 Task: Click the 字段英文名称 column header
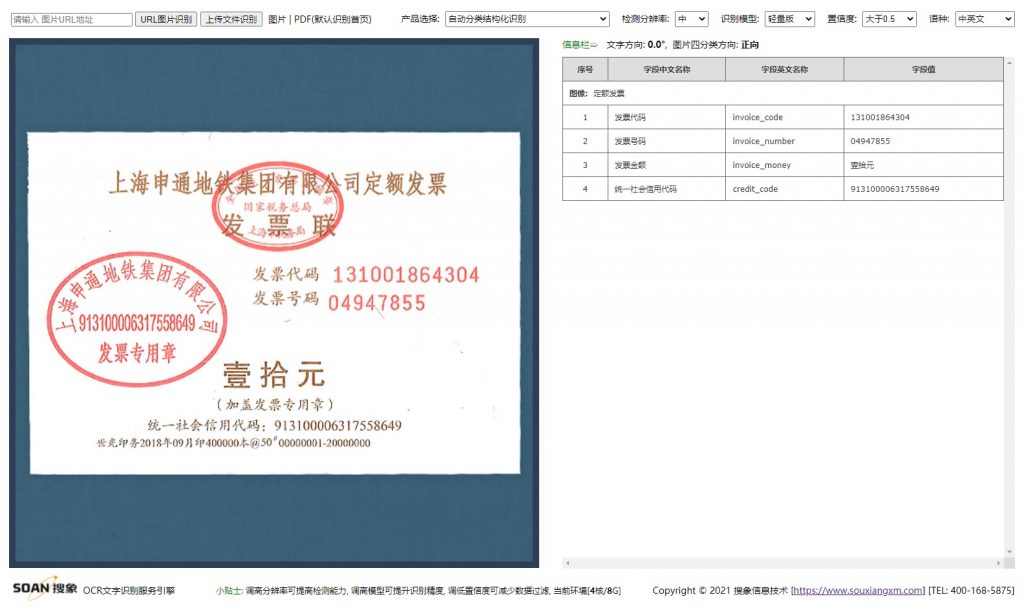(x=784, y=69)
